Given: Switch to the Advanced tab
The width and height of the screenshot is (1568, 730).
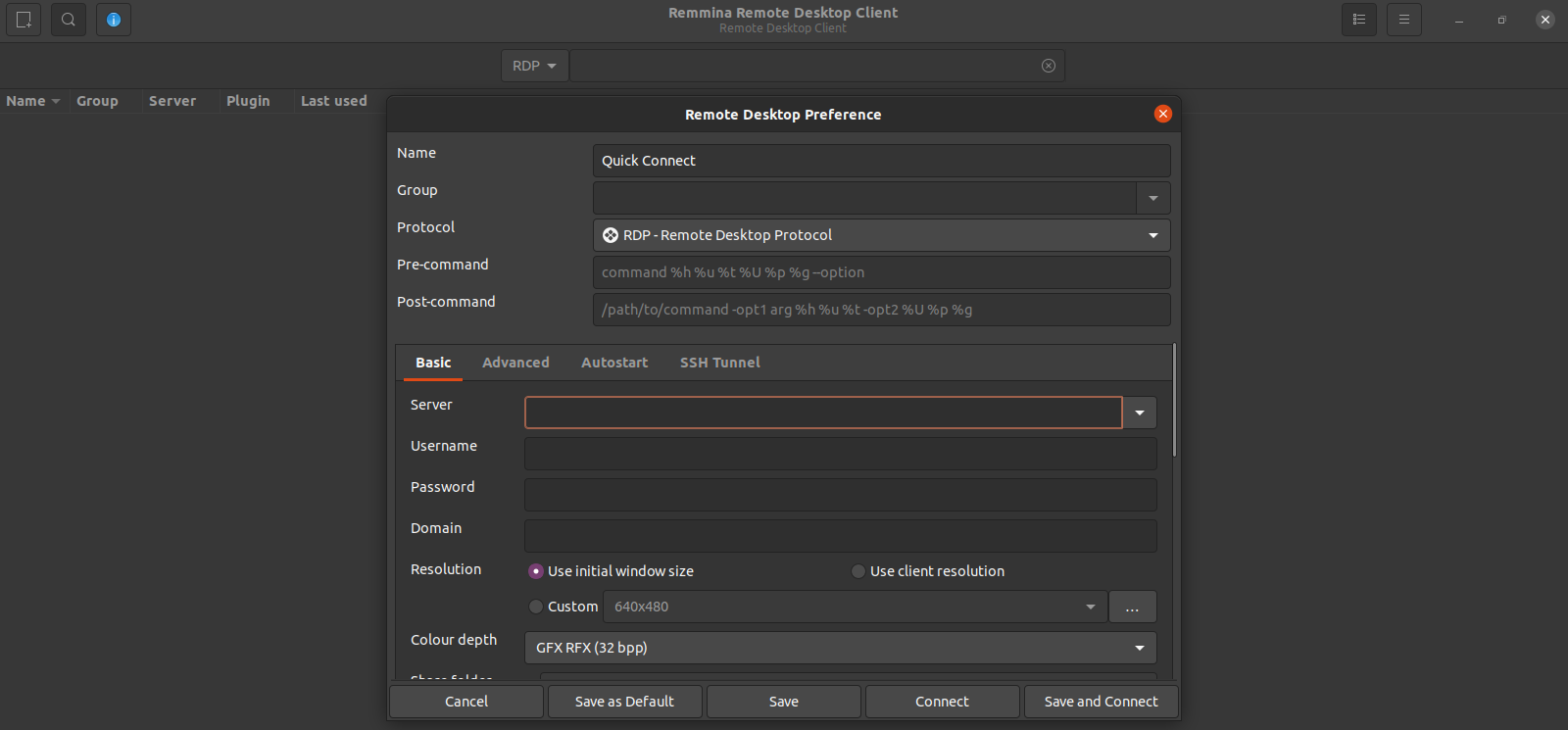Looking at the screenshot, I should click(515, 363).
